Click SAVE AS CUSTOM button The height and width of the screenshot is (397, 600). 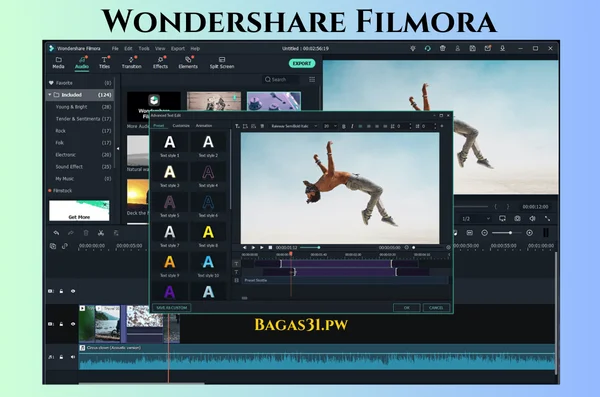click(x=172, y=308)
